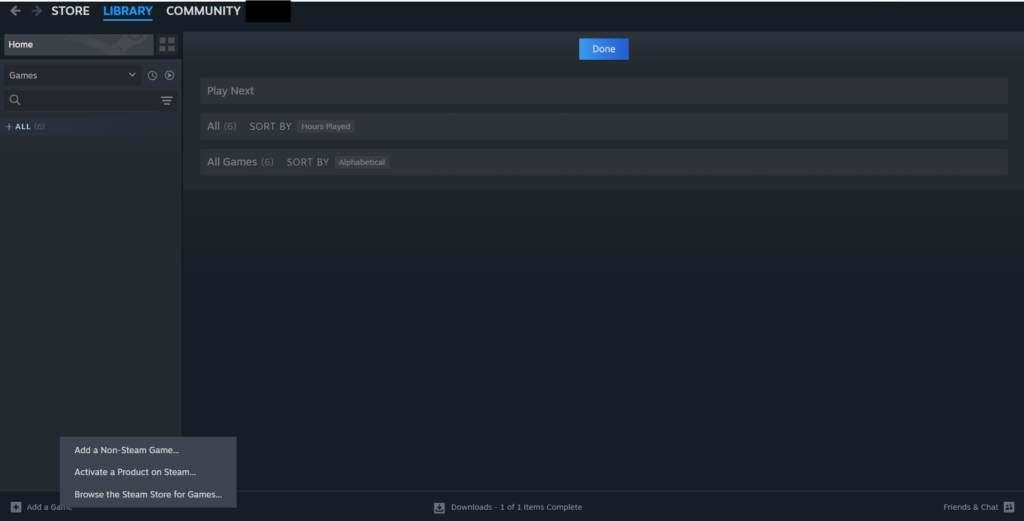Click the library search magnifier icon
The height and width of the screenshot is (521, 1024).
coord(15,100)
